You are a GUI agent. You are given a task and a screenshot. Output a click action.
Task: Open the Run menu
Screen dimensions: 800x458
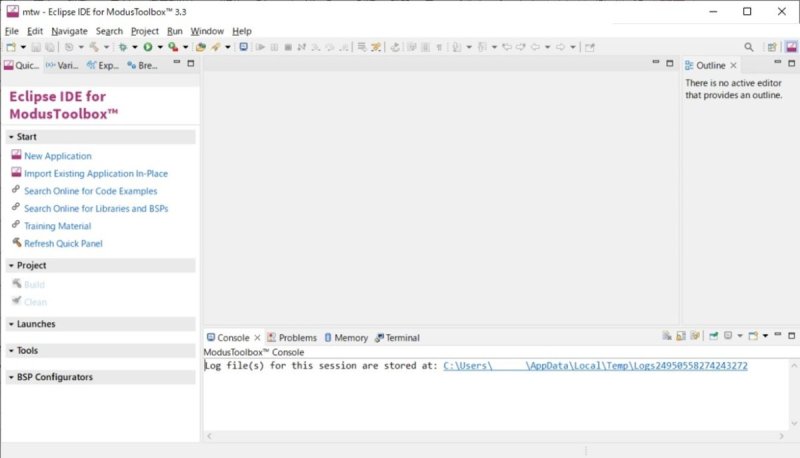click(x=174, y=31)
